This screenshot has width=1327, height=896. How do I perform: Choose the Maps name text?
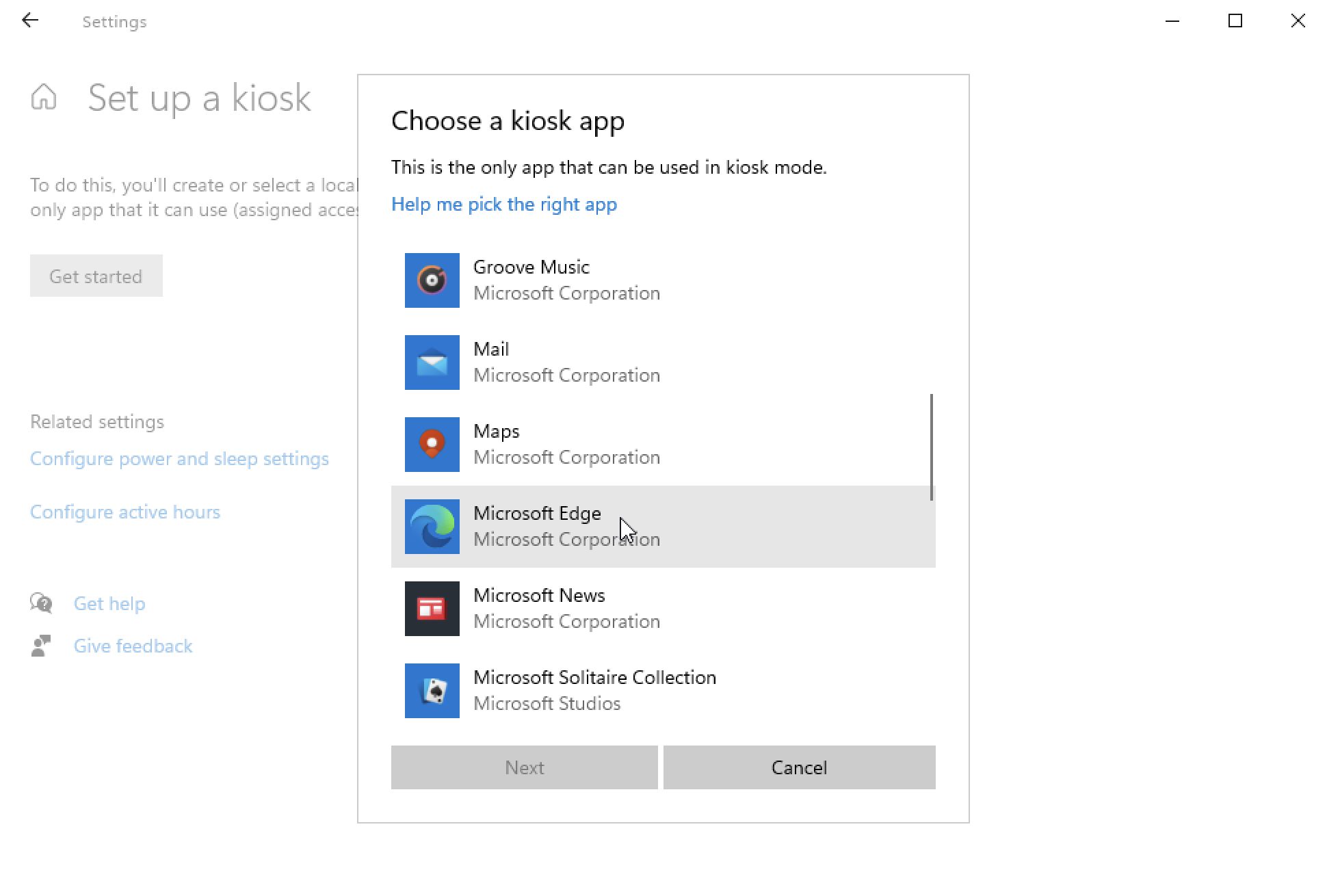pyautogui.click(x=496, y=431)
